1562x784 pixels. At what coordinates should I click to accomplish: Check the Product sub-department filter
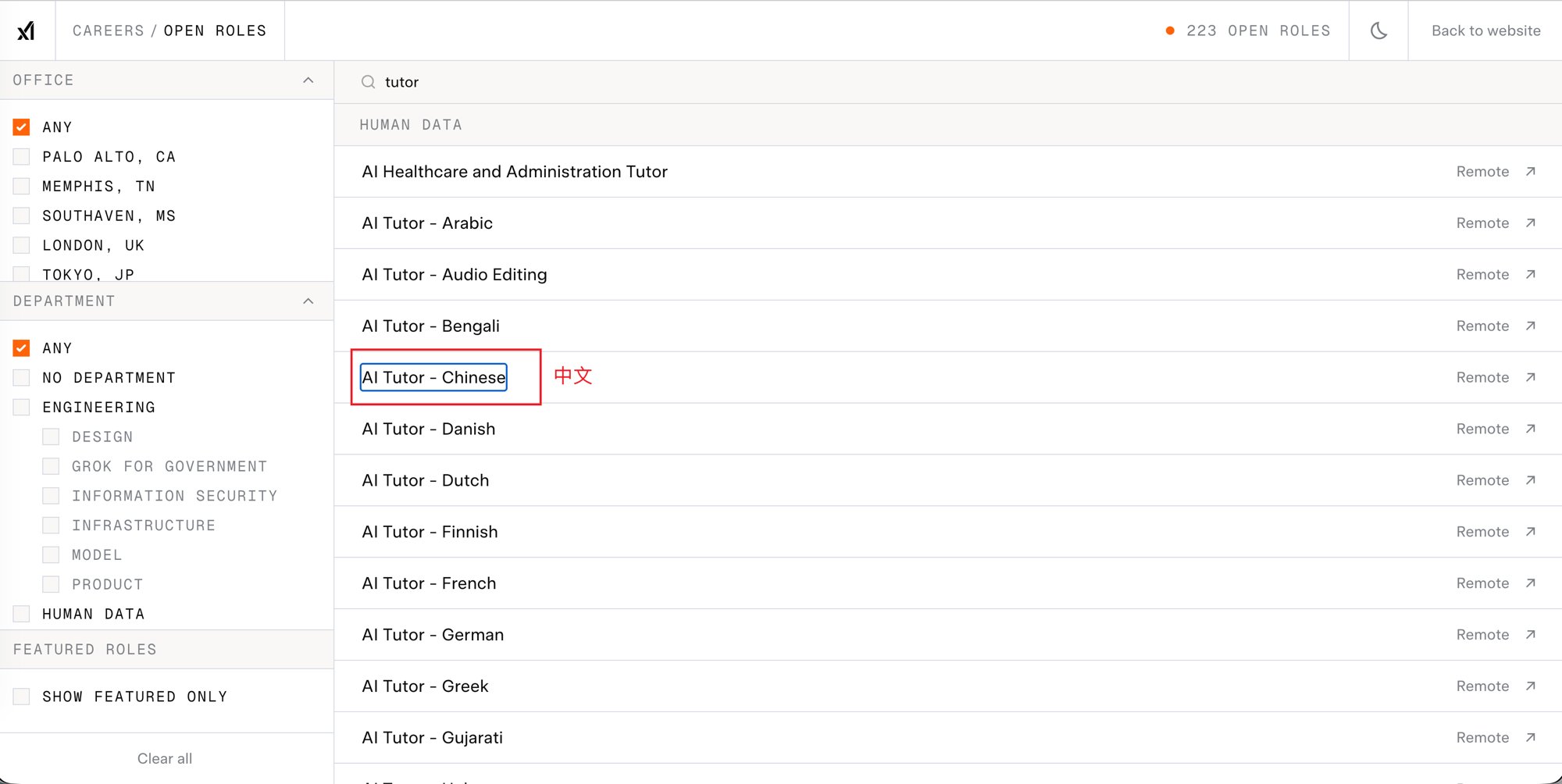[x=51, y=584]
